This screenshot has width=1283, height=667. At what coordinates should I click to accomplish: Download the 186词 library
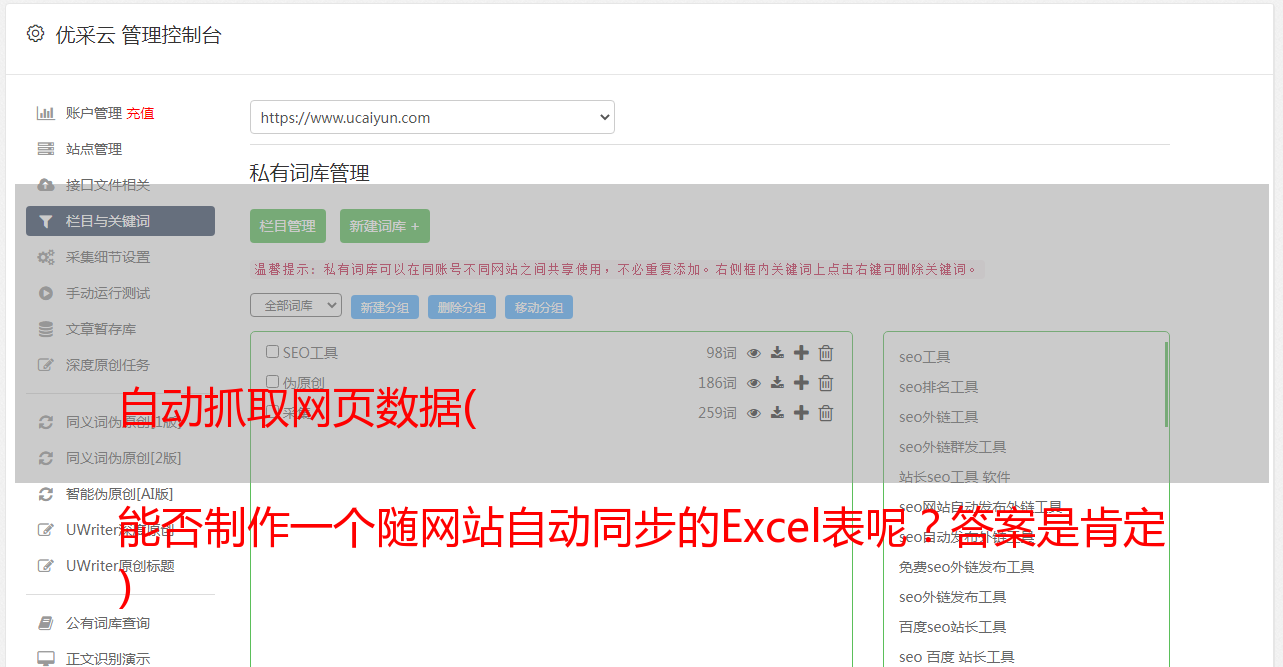point(777,383)
